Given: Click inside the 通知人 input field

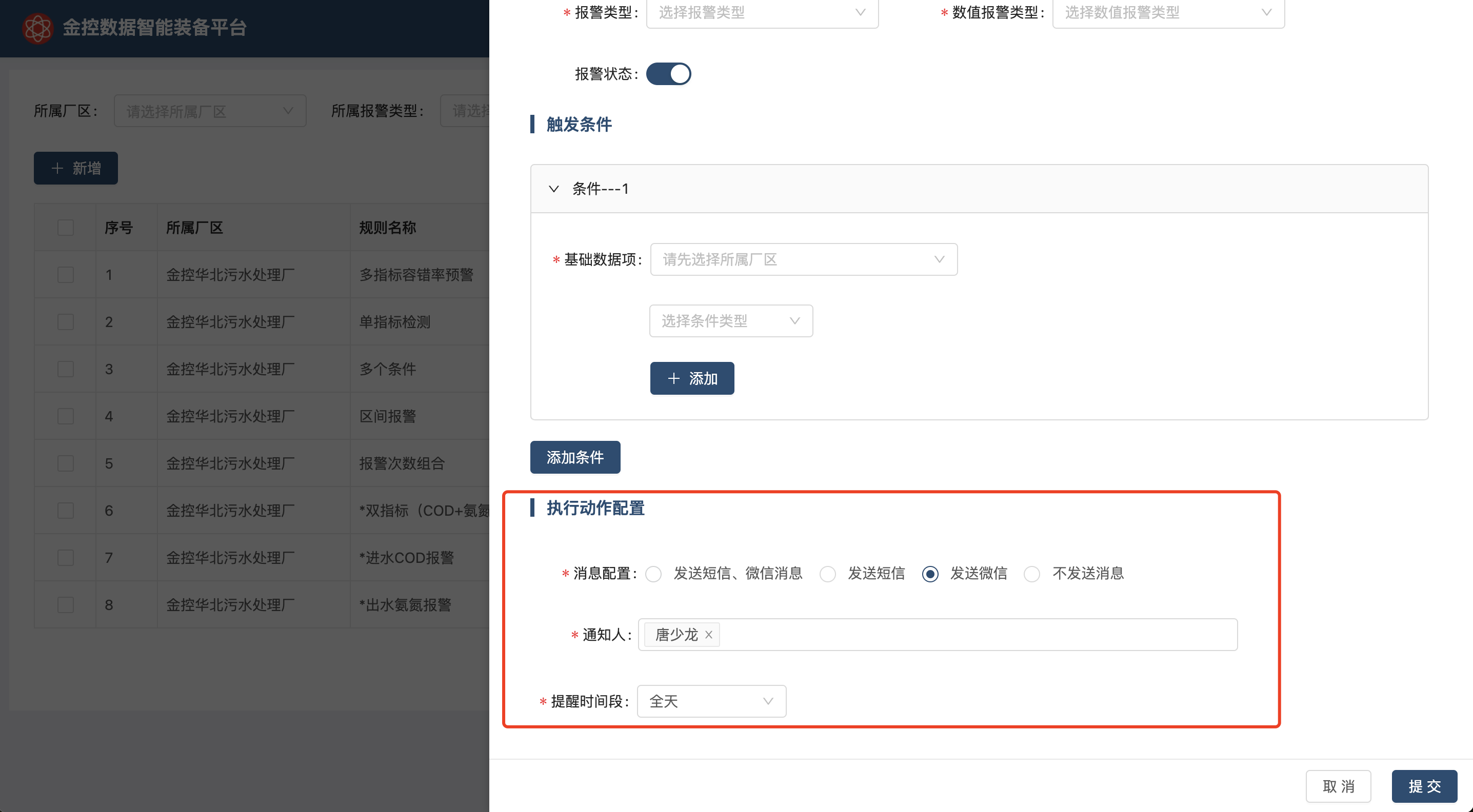Looking at the screenshot, I should point(972,635).
